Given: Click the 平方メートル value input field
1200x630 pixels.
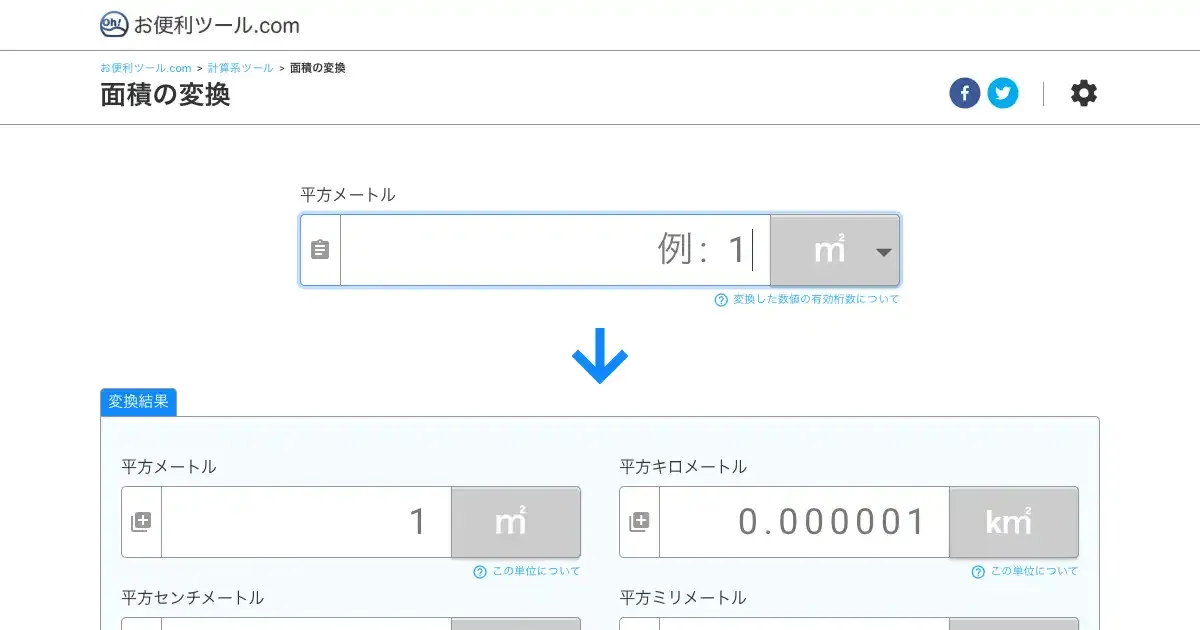Looking at the screenshot, I should [x=555, y=250].
